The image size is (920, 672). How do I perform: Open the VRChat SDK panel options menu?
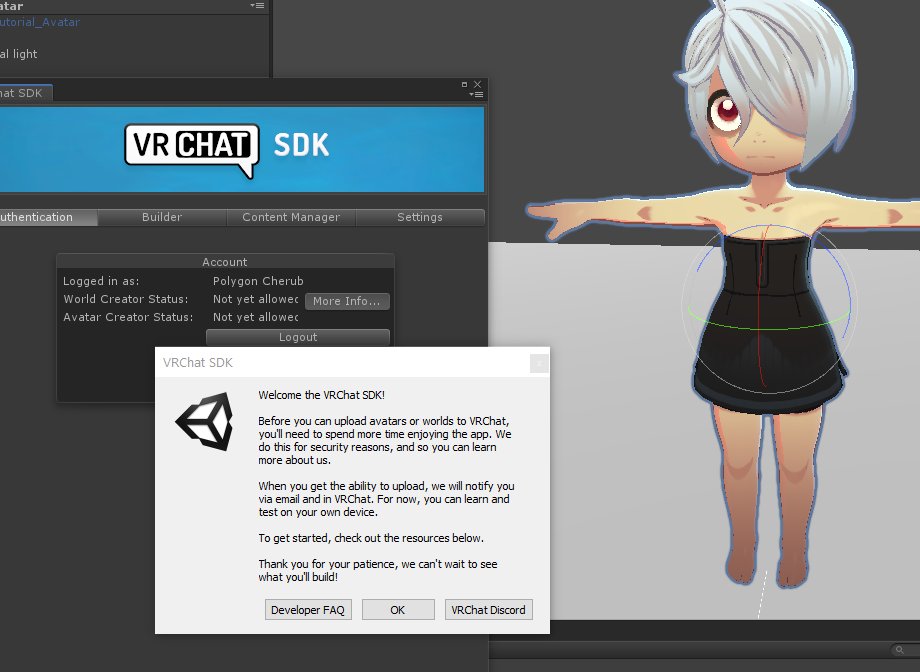pyautogui.click(x=477, y=94)
